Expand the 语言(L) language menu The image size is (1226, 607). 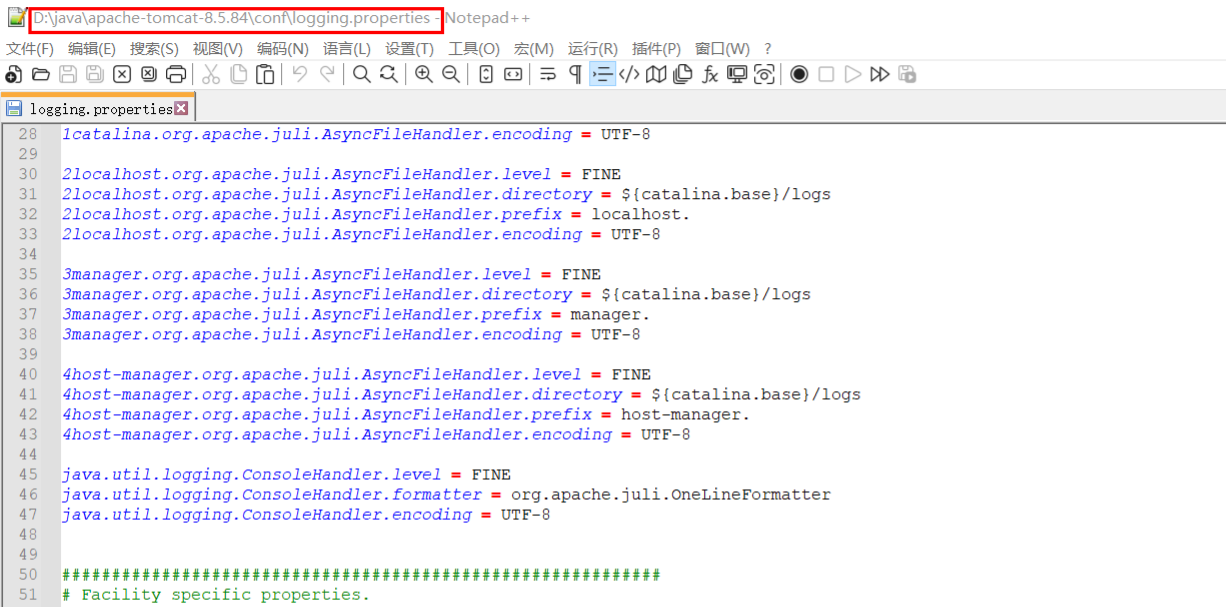tap(347, 48)
